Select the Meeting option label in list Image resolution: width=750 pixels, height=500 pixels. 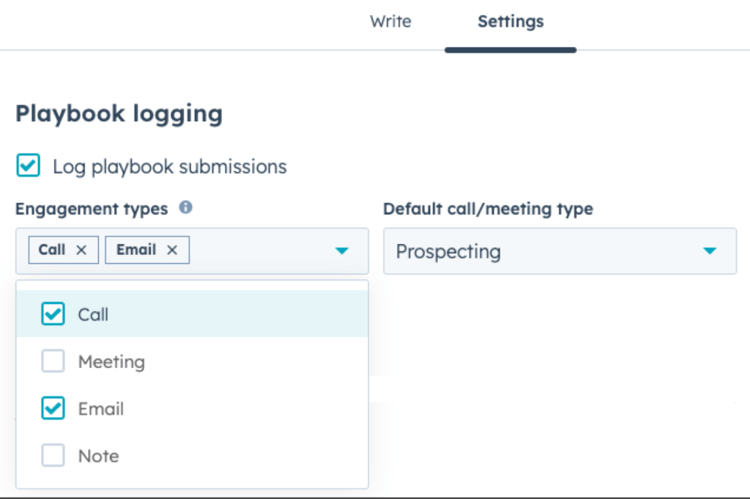[111, 362]
